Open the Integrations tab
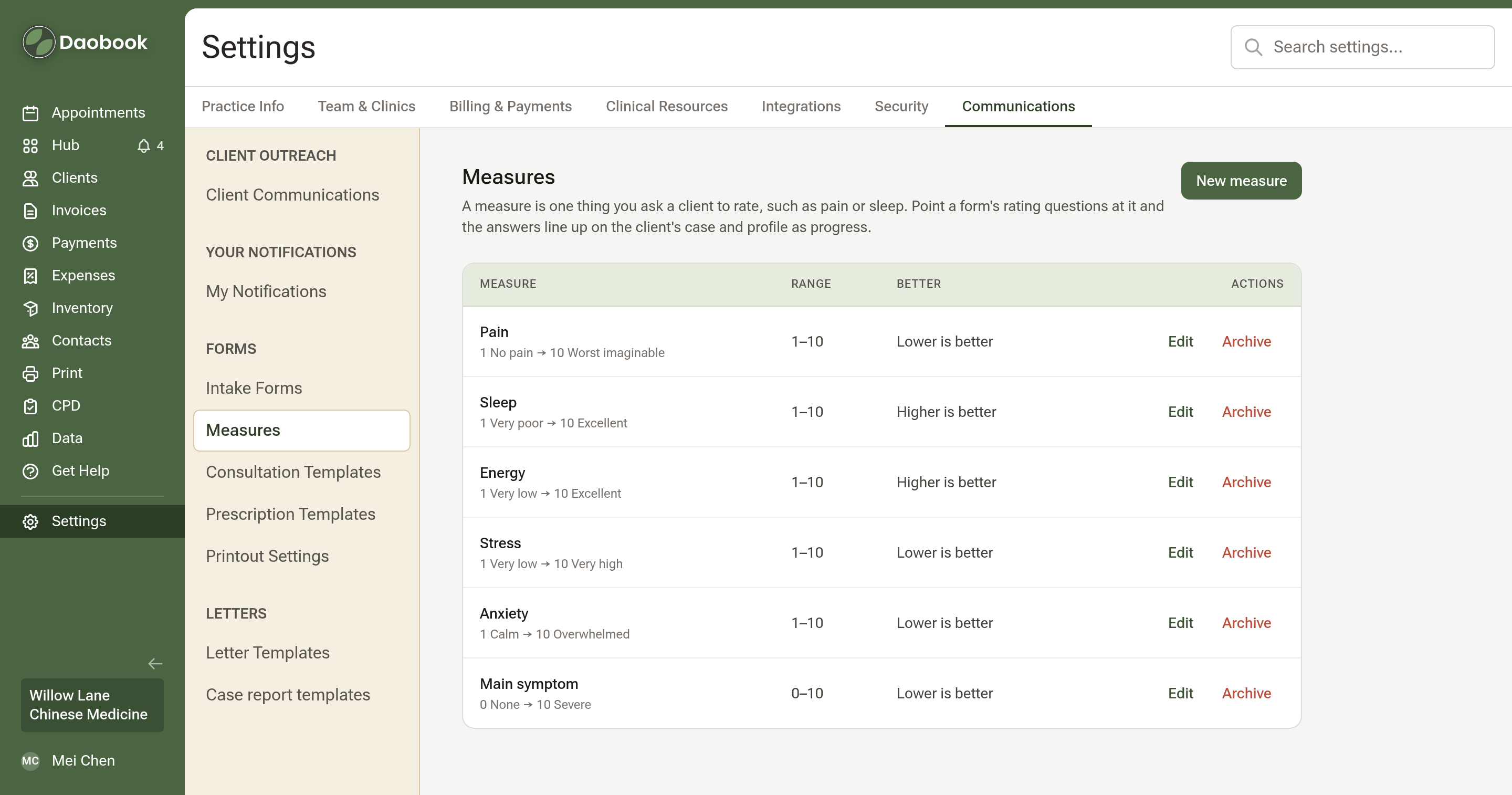The width and height of the screenshot is (1512, 795). [801, 106]
